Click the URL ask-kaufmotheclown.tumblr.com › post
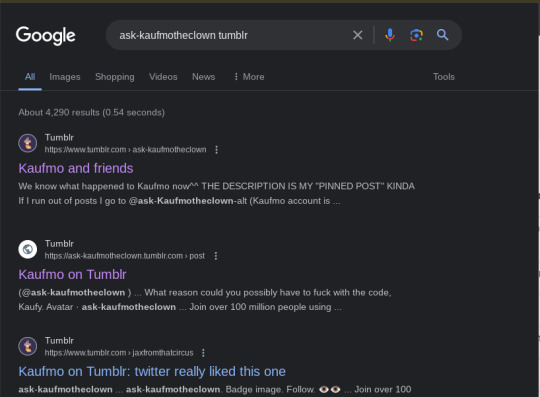This screenshot has width=540, height=397. 125,256
